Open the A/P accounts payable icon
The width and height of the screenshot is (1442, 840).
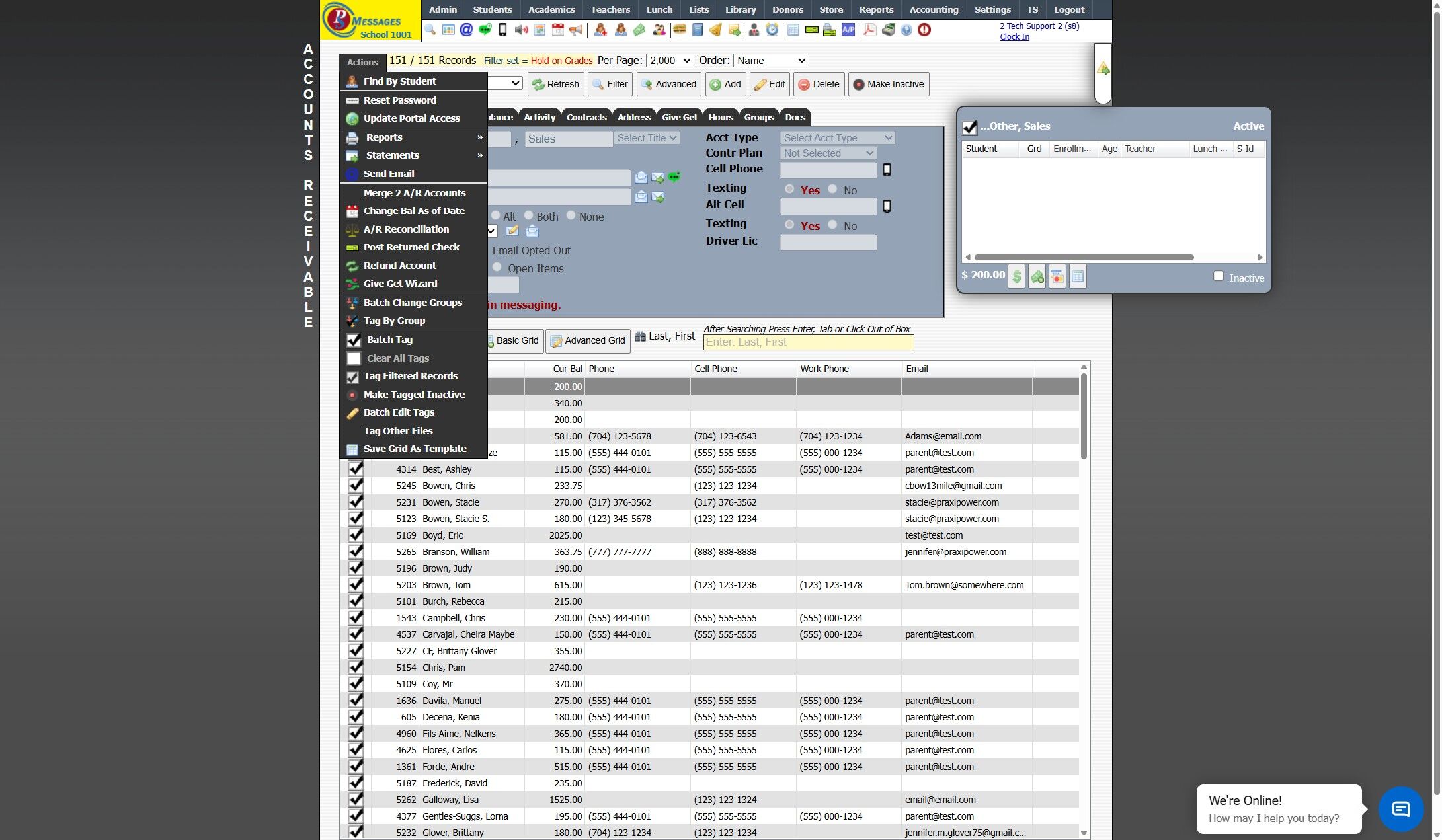point(848,30)
